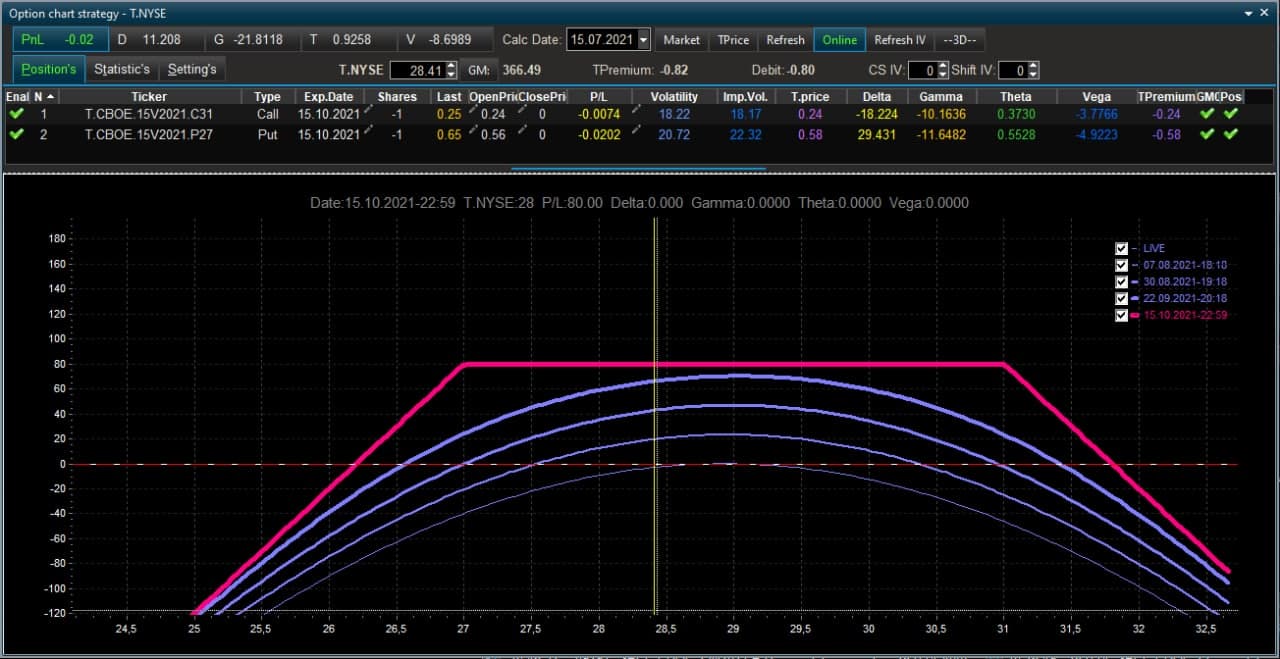Click the Refresh IV button
This screenshot has height=659, width=1280.
coord(900,40)
